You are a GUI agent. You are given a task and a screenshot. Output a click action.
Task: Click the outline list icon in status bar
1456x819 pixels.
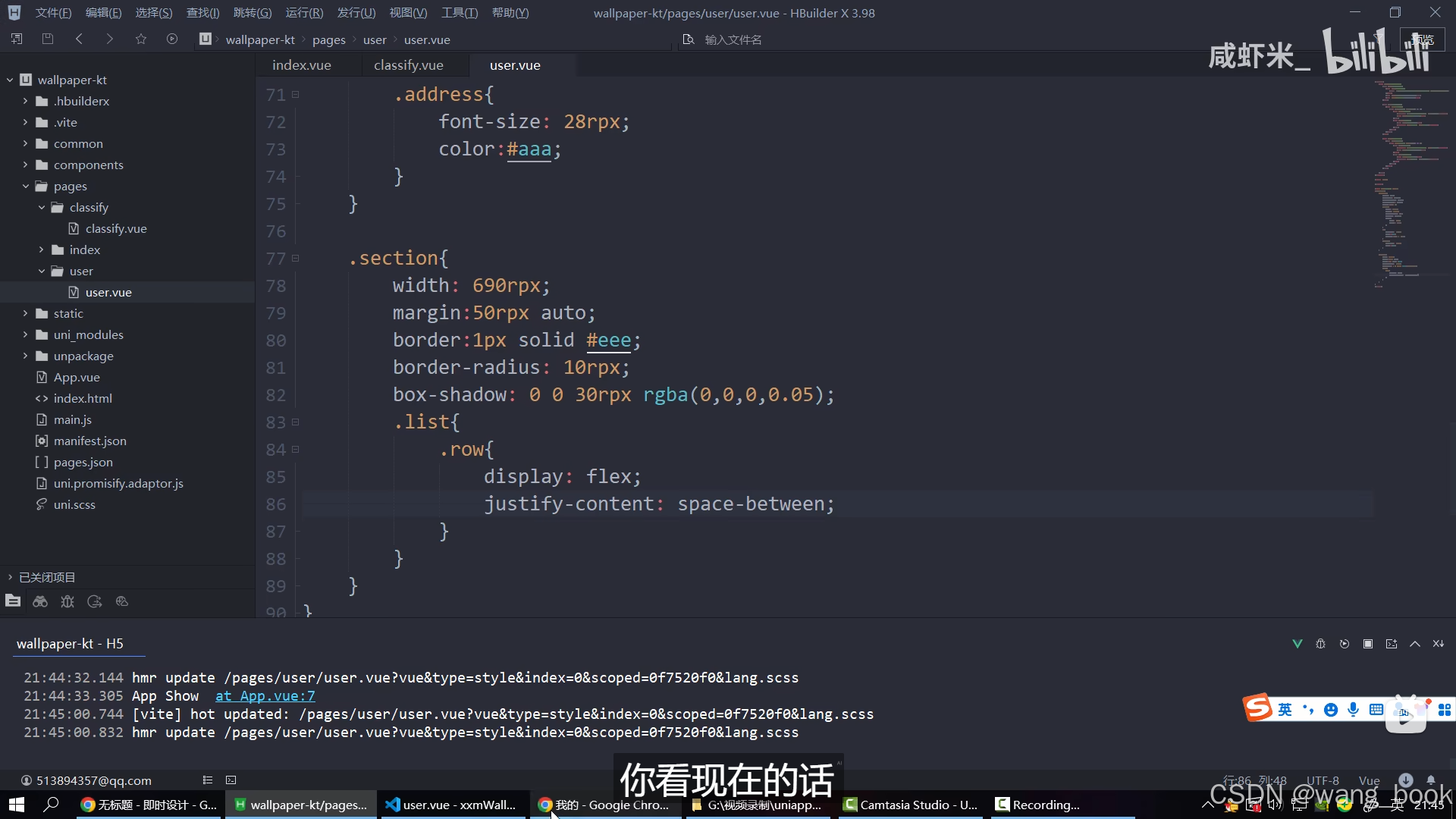tap(208, 780)
